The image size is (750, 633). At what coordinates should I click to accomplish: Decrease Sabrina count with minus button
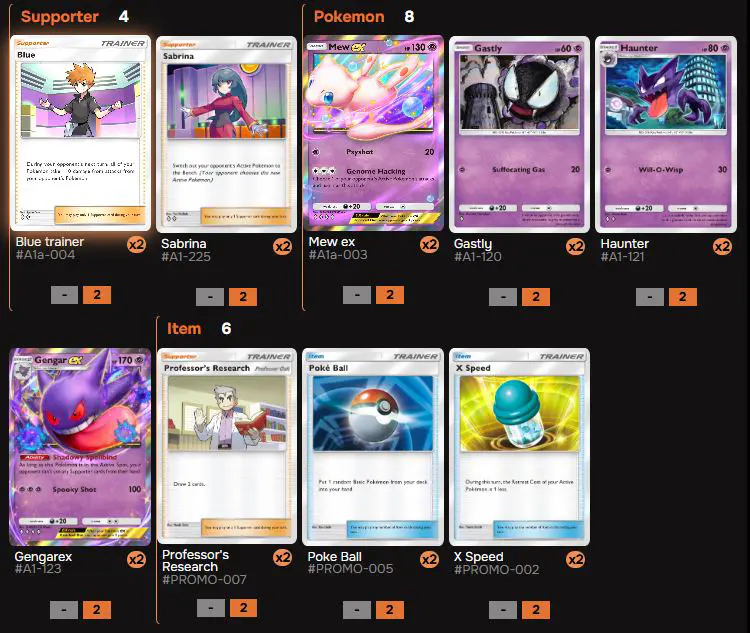pyautogui.click(x=210, y=297)
